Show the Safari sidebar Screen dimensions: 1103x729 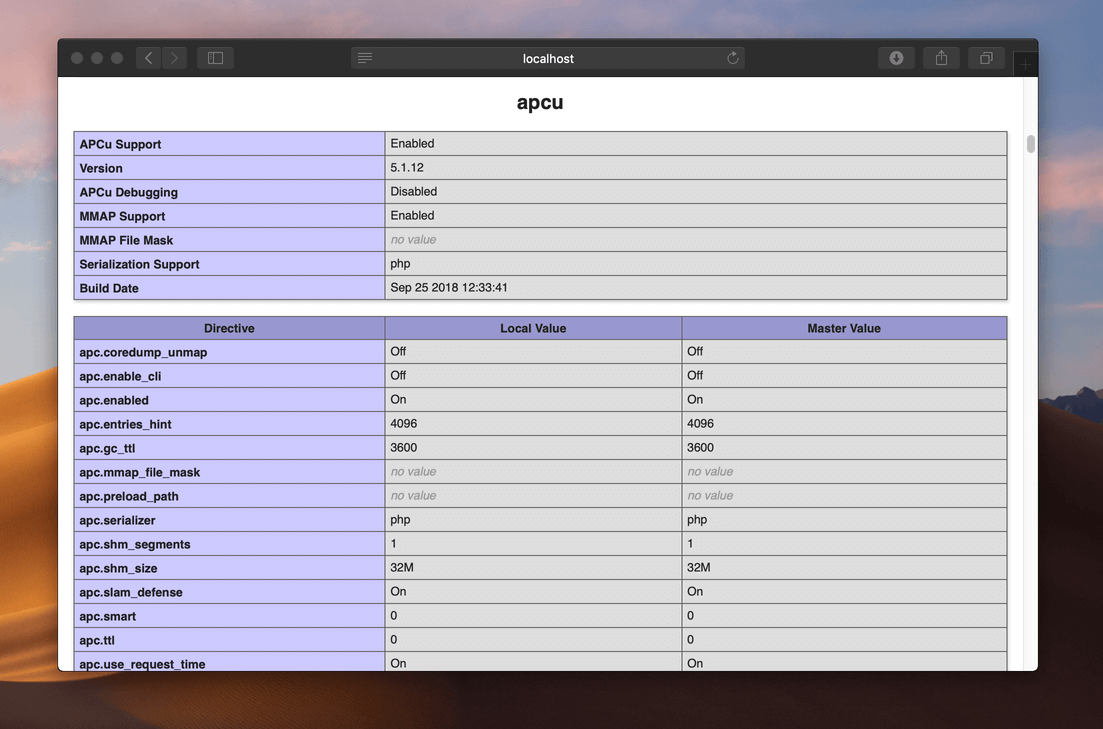click(215, 58)
